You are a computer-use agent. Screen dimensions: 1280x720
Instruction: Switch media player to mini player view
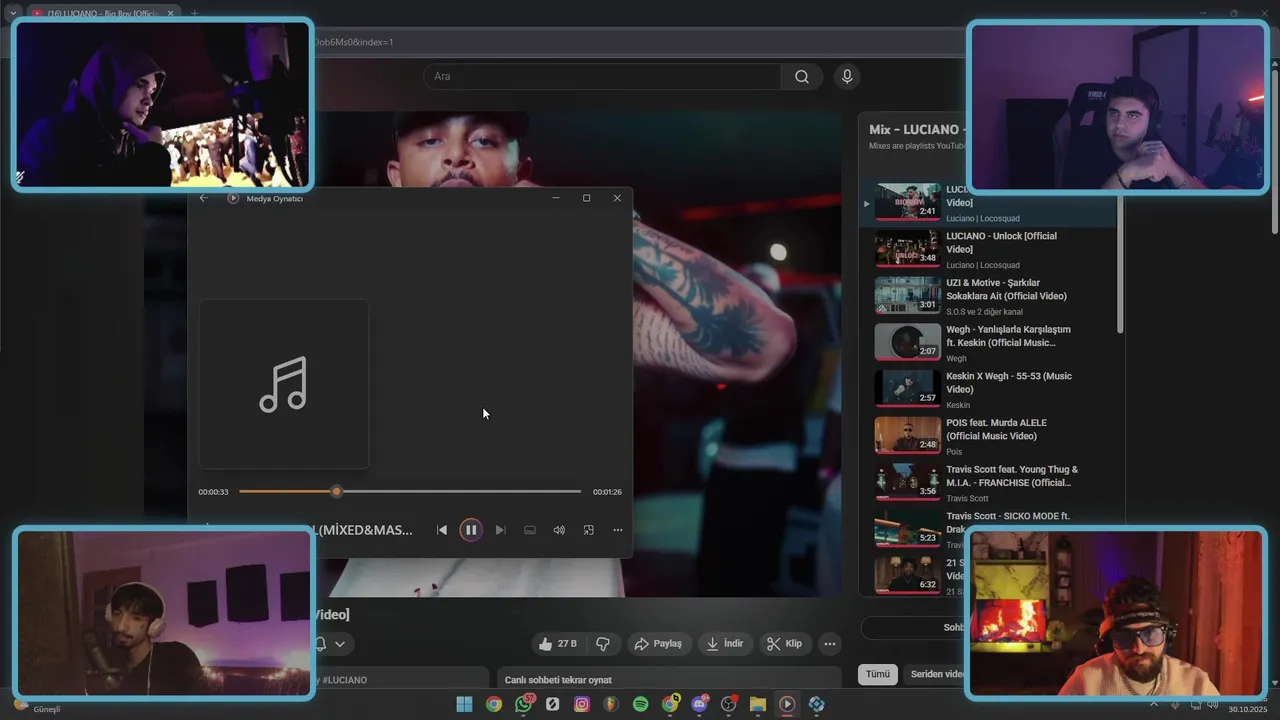point(588,530)
